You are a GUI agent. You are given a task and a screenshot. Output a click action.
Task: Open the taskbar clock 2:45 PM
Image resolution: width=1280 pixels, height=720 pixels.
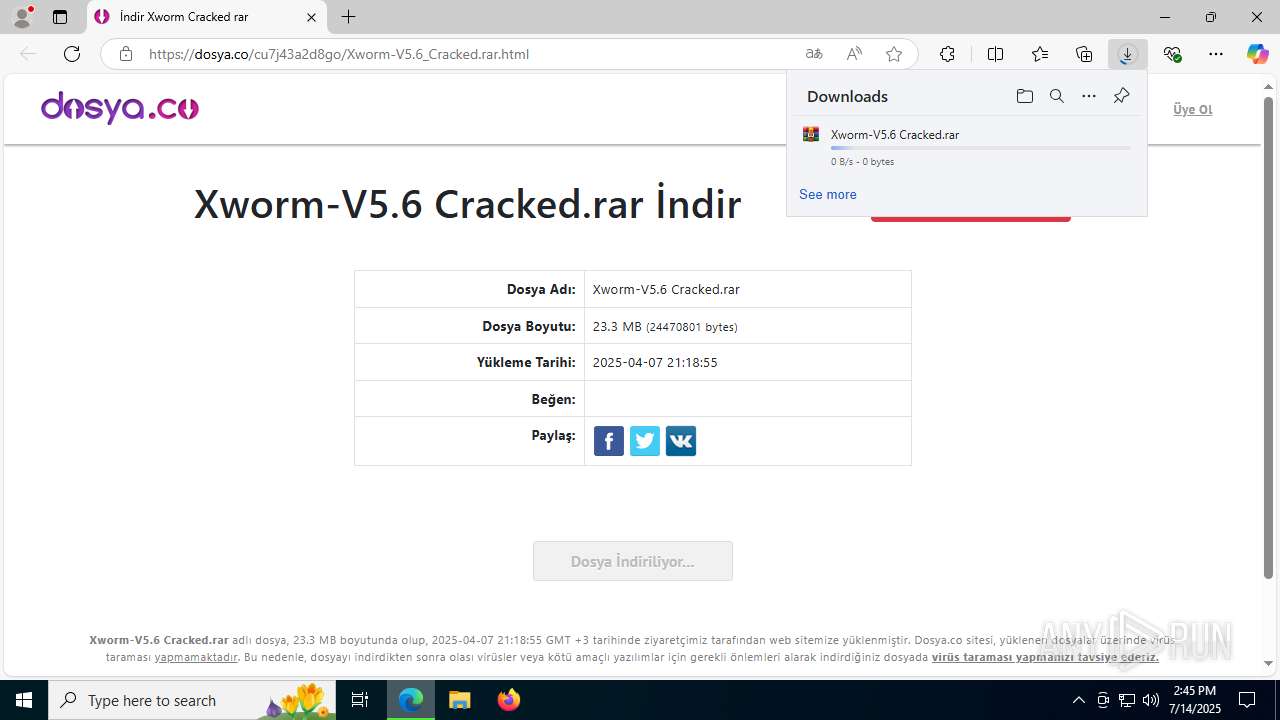tap(1196, 700)
